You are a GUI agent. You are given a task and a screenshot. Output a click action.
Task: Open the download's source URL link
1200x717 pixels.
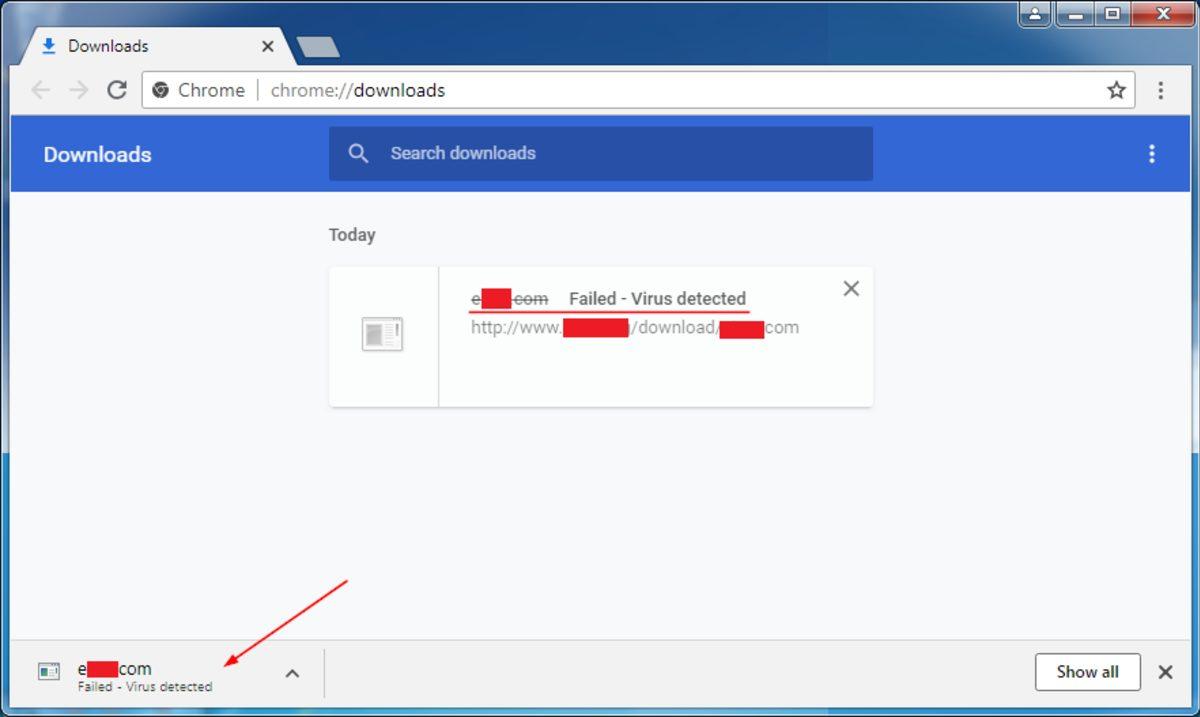pos(633,327)
